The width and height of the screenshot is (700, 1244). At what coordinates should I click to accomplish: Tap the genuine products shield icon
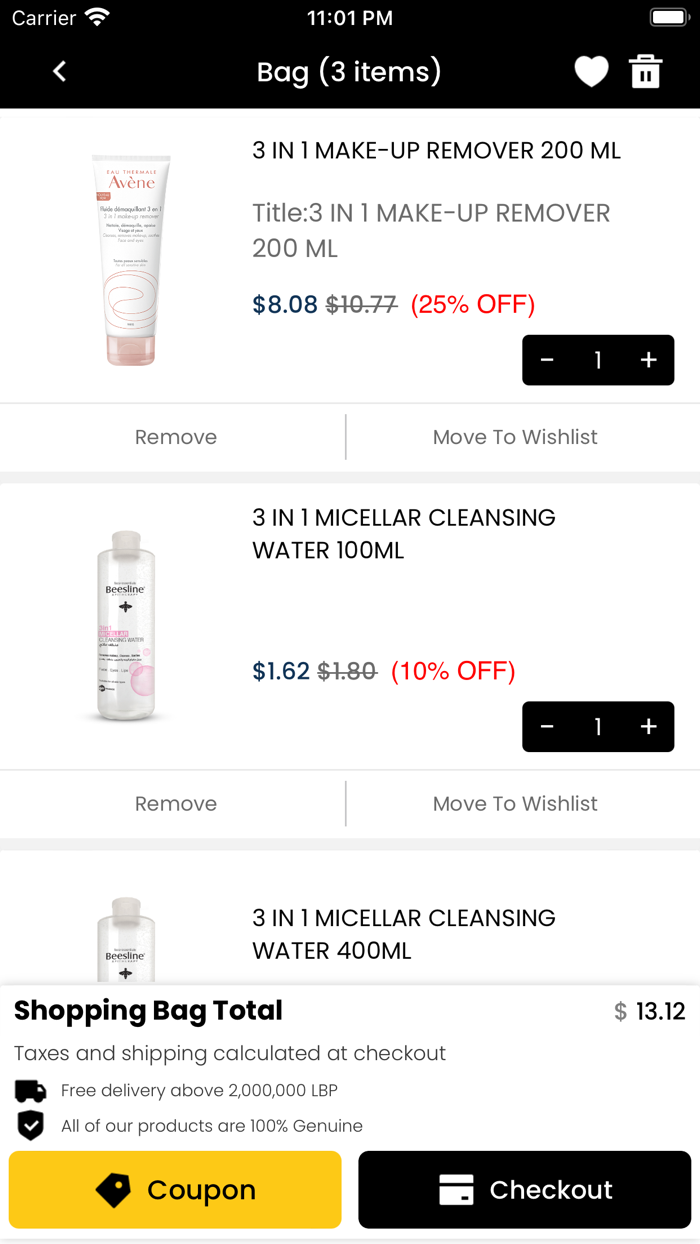coord(31,1126)
